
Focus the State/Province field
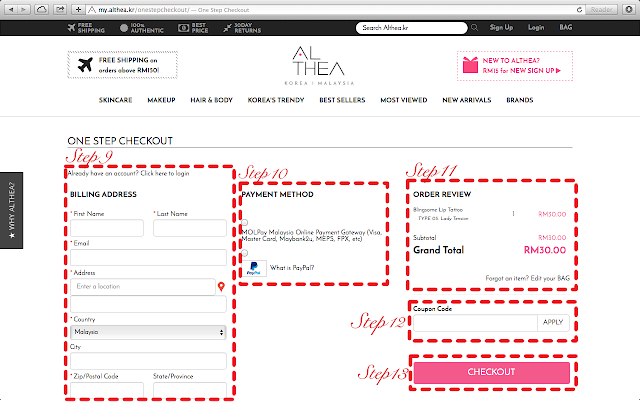click(190, 389)
